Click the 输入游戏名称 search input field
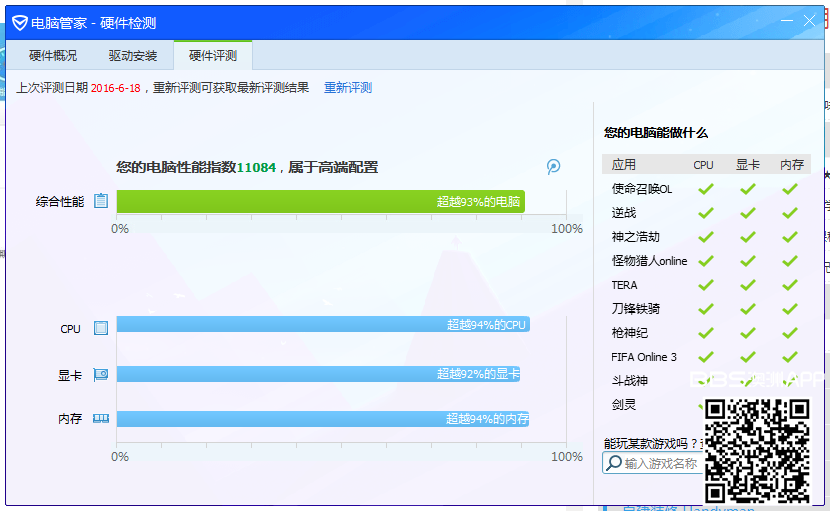 660,463
